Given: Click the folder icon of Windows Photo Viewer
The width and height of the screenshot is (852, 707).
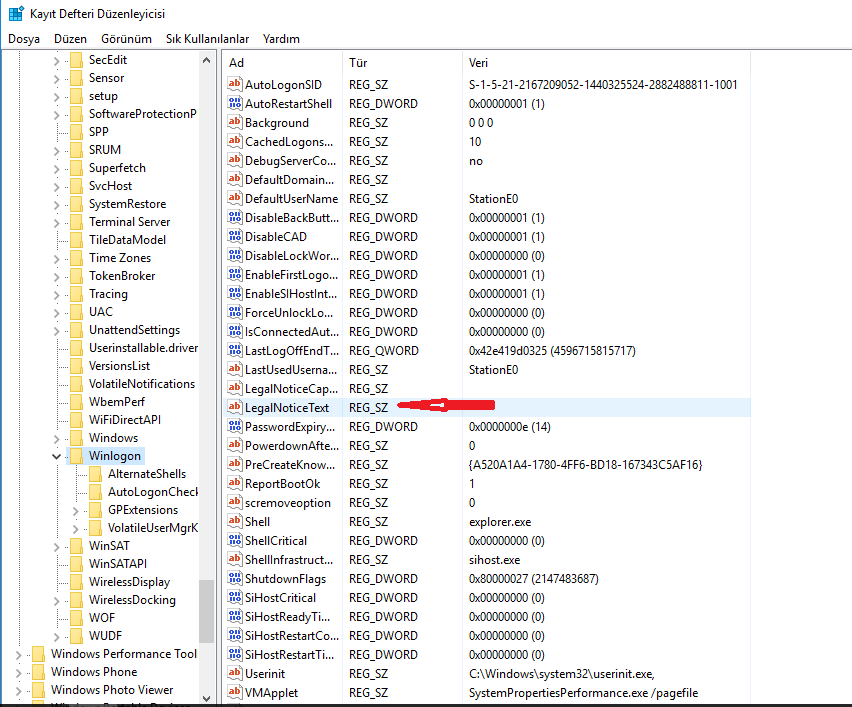Looking at the screenshot, I should (39, 690).
